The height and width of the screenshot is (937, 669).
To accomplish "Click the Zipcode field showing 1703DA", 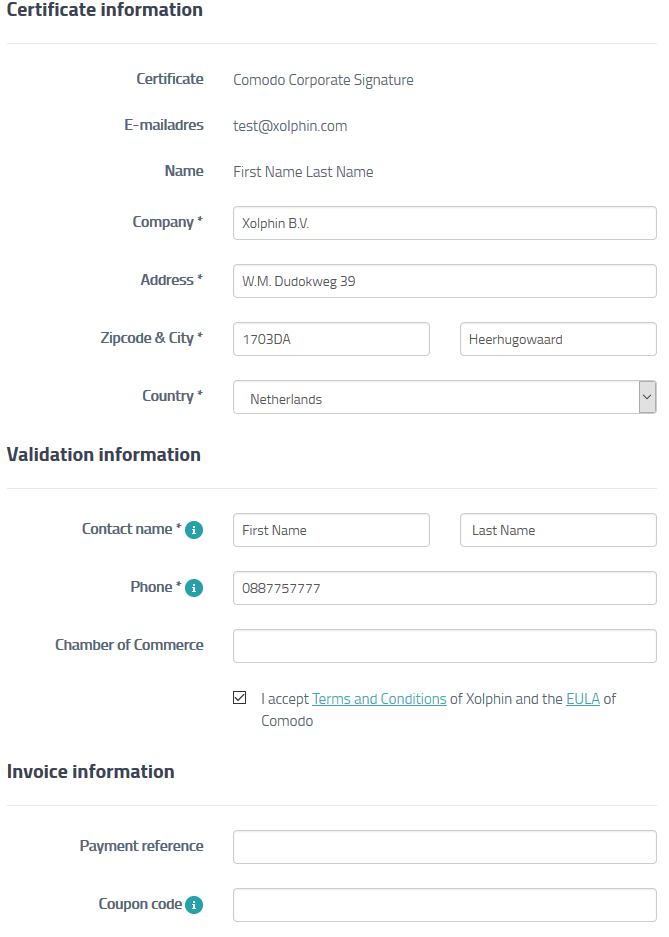I will (x=331, y=339).
